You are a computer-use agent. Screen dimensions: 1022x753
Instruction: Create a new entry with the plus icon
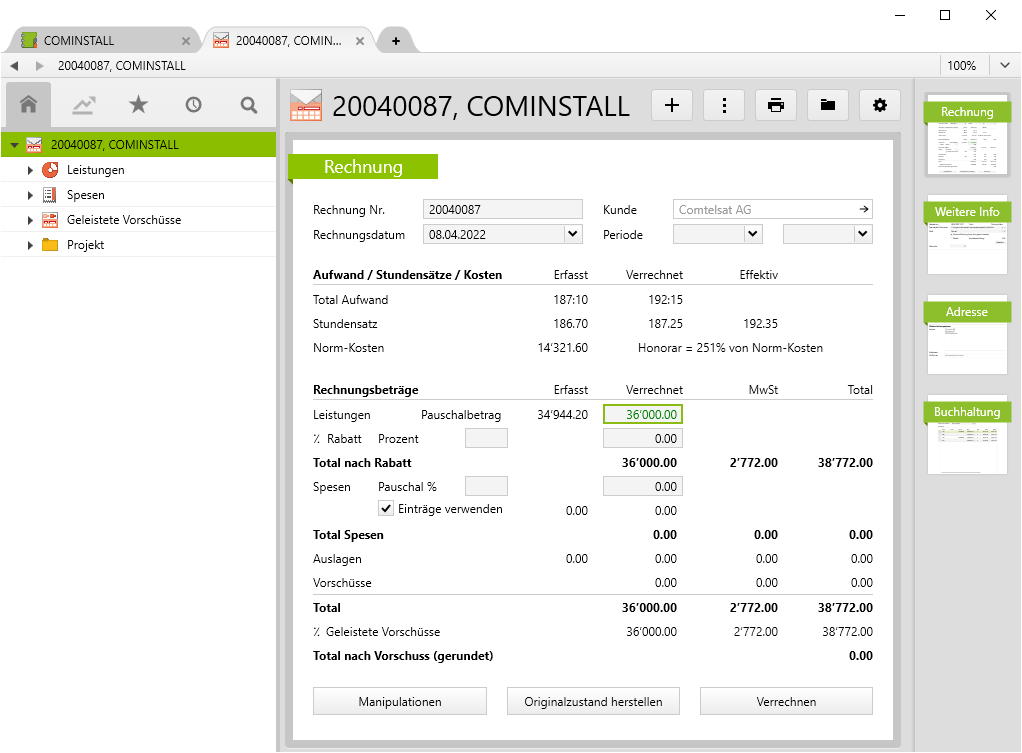pyautogui.click(x=671, y=104)
